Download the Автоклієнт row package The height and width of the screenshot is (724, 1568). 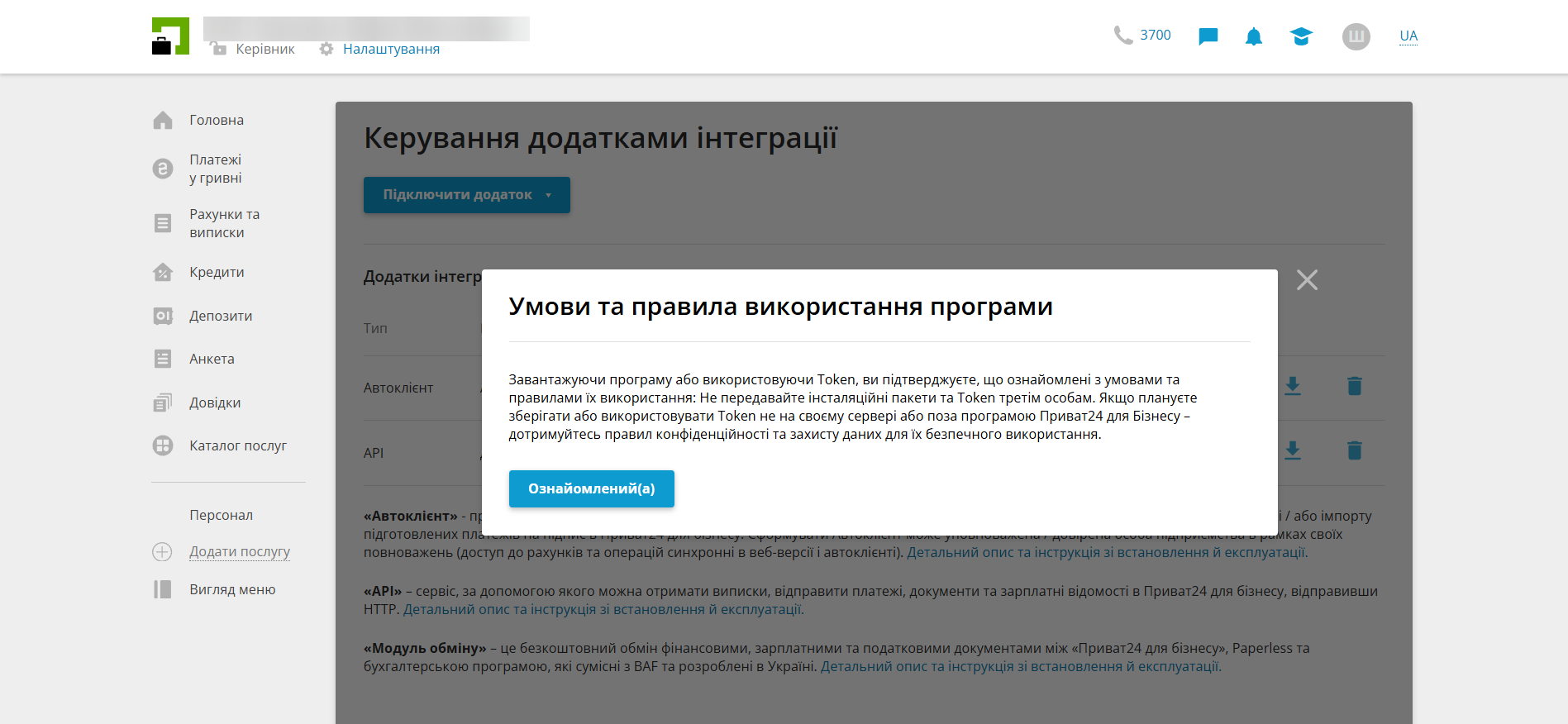[x=1293, y=386]
